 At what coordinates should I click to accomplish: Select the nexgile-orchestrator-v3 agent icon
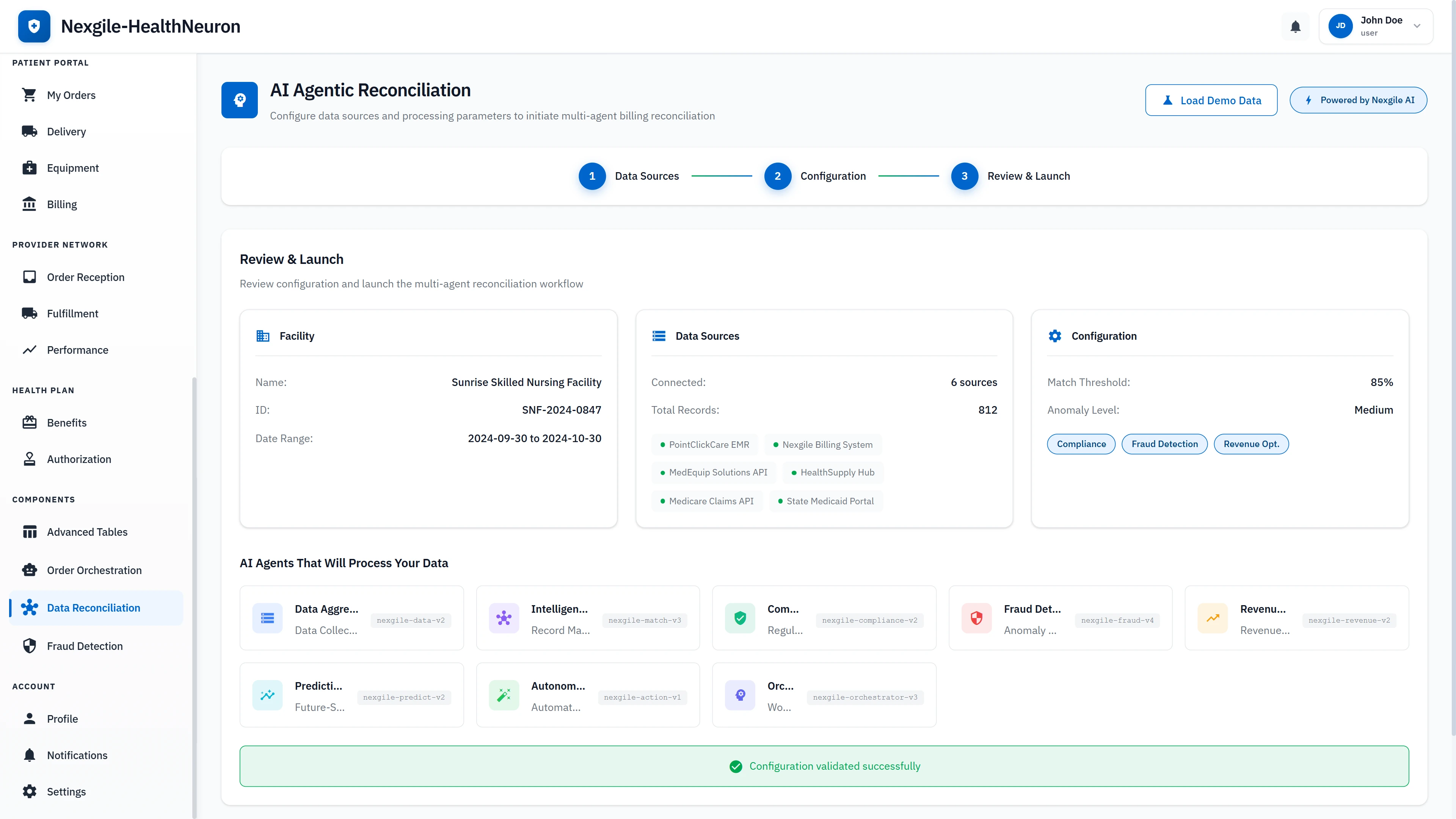click(x=740, y=695)
